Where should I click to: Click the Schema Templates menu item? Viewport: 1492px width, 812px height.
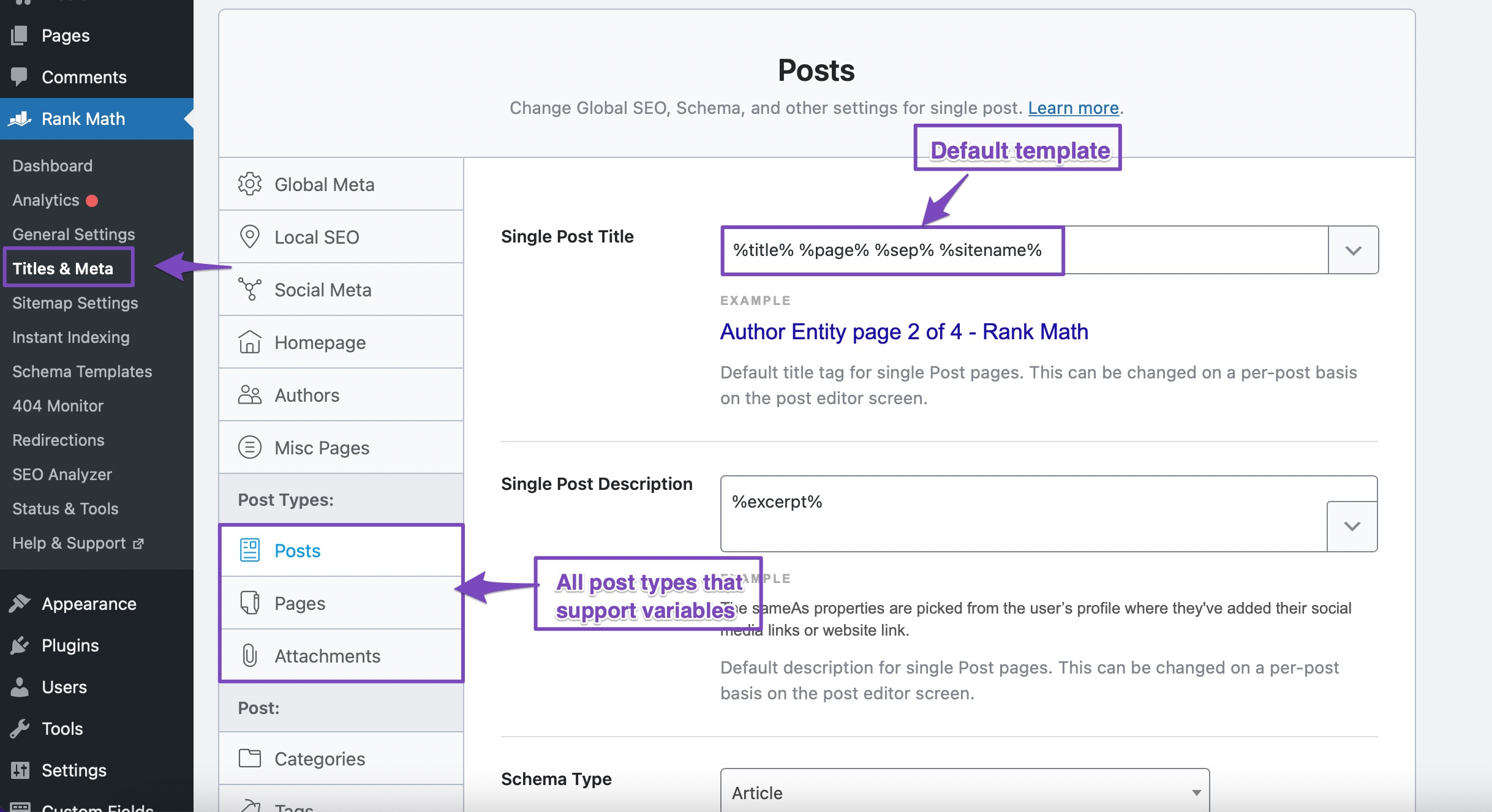pyautogui.click(x=81, y=371)
